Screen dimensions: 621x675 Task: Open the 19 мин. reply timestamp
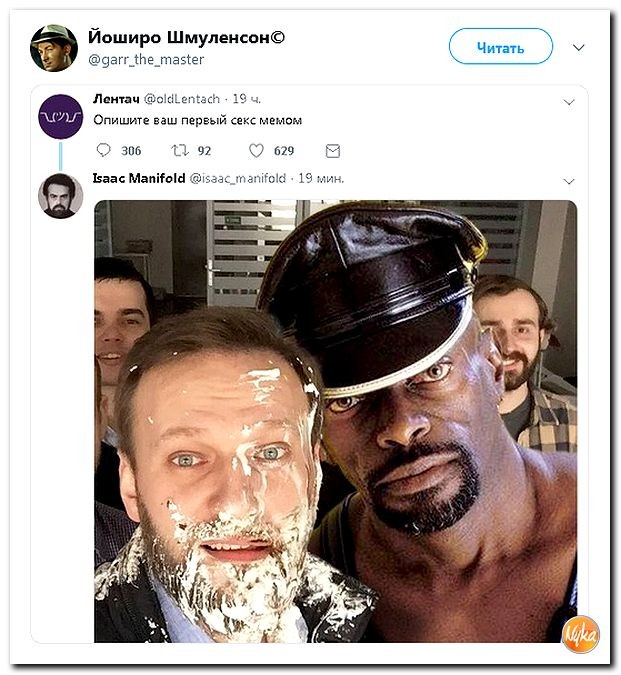322,178
